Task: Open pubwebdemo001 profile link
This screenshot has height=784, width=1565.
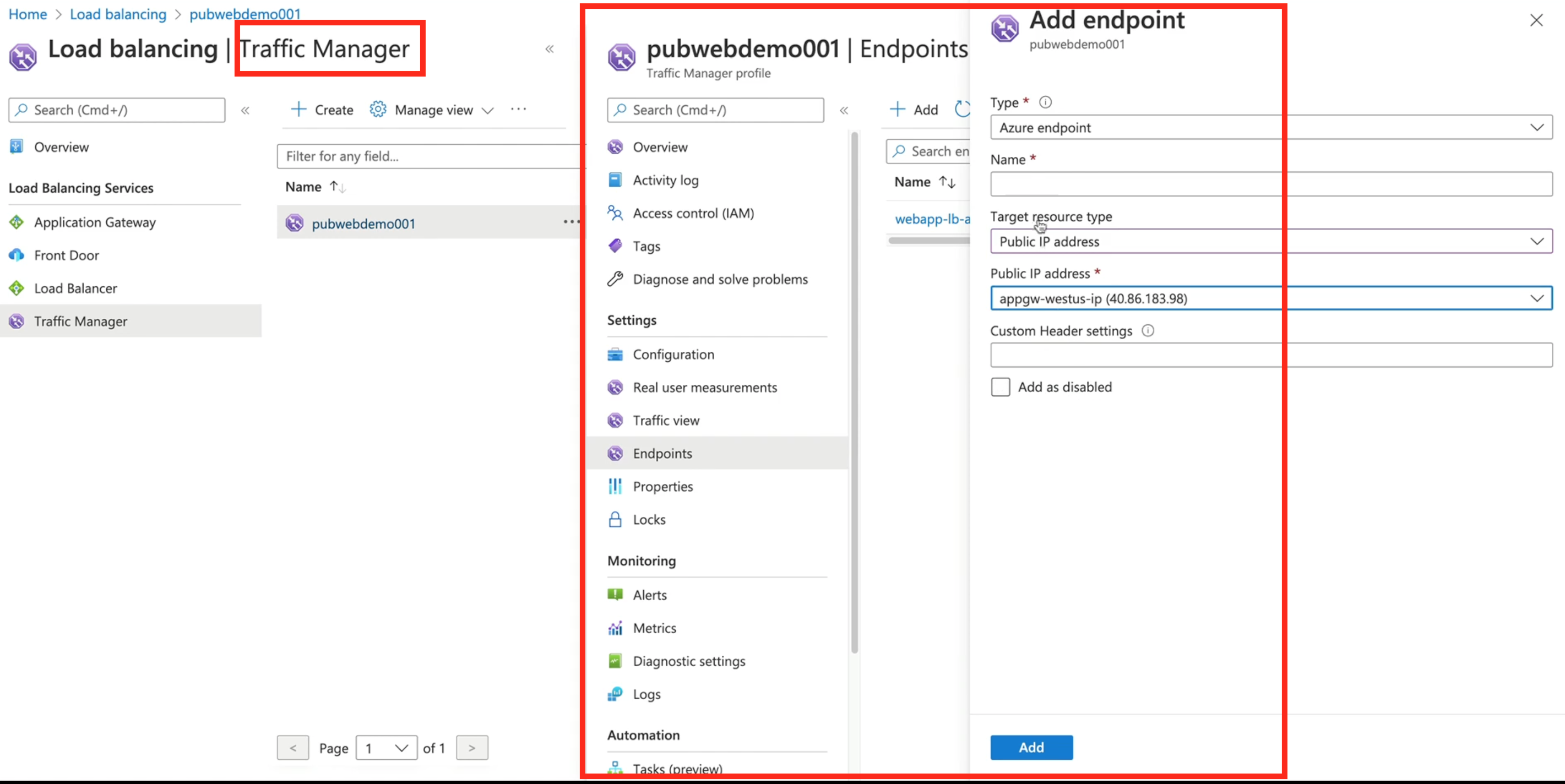Action: point(363,224)
